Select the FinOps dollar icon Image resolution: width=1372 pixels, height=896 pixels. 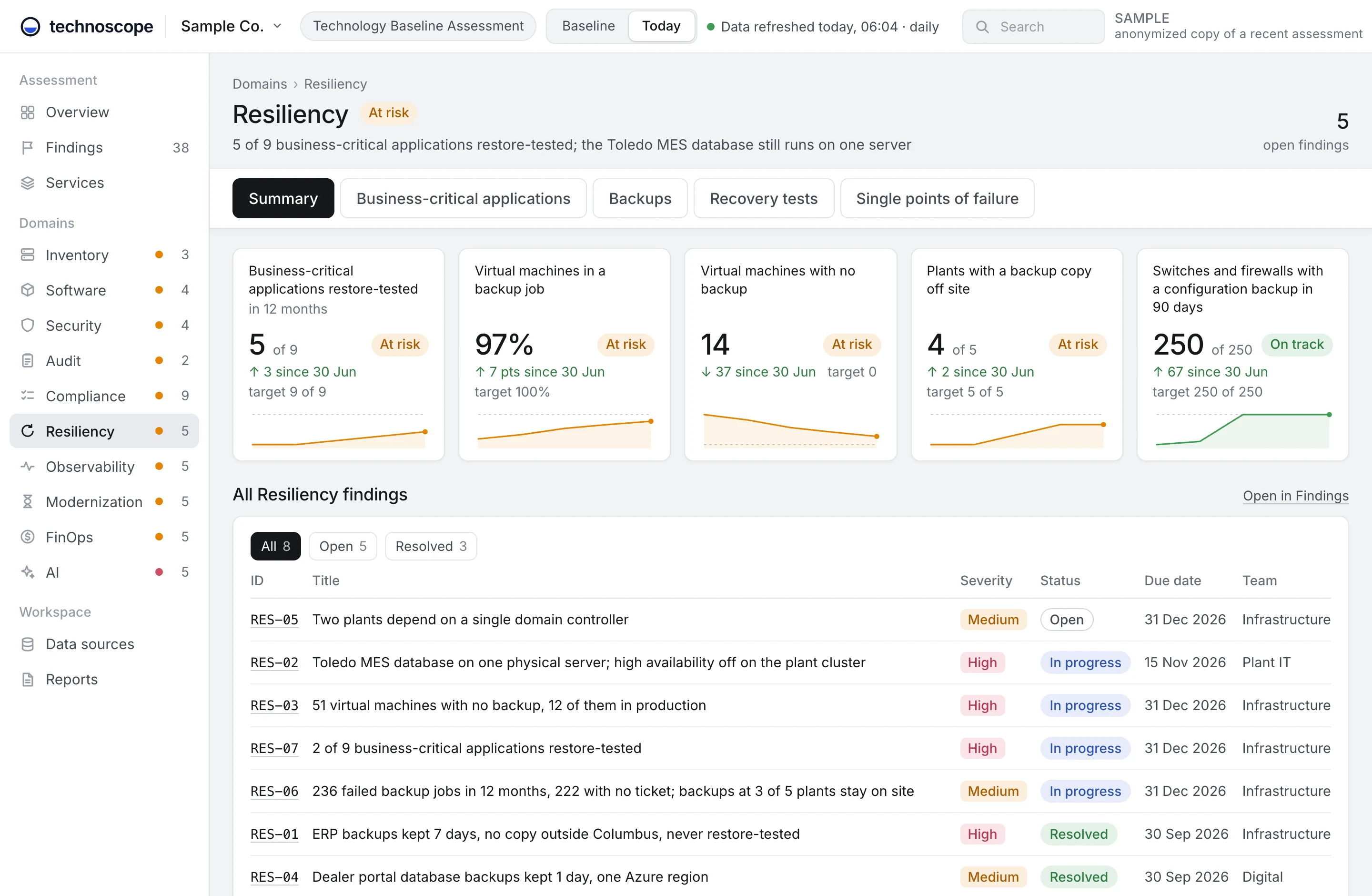[x=28, y=537]
